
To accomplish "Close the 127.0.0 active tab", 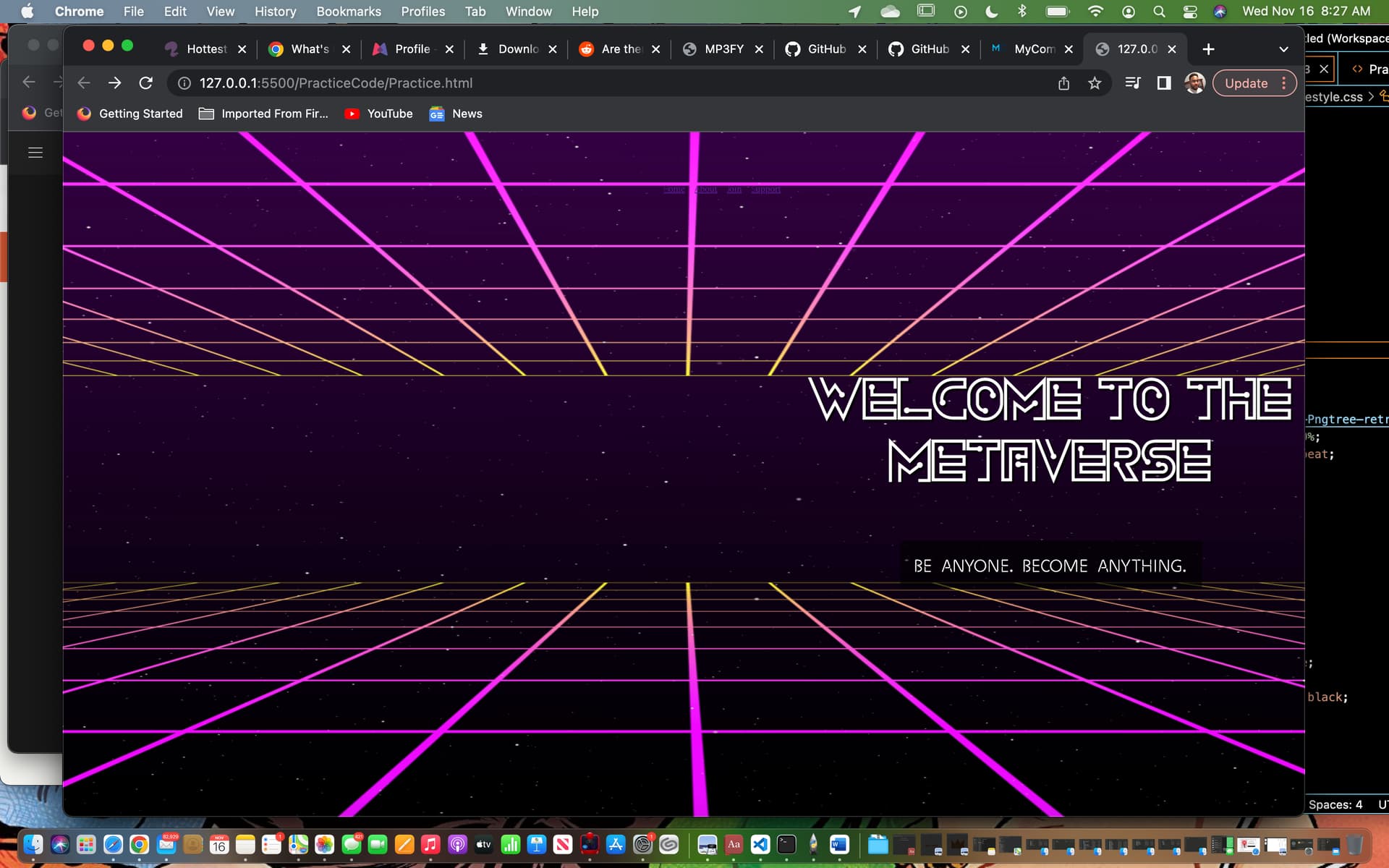I will [1172, 49].
